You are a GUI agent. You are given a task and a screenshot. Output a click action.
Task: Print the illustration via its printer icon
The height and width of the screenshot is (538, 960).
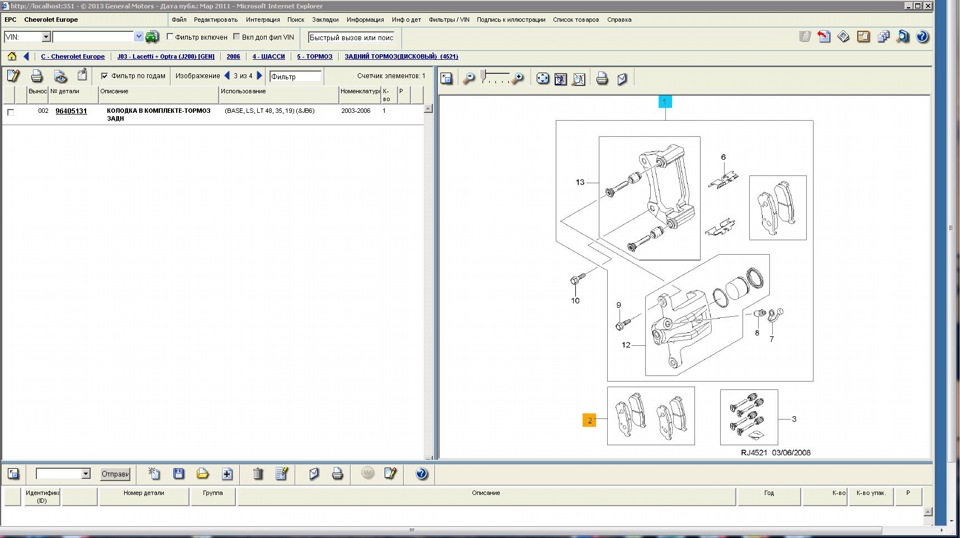[x=602, y=78]
